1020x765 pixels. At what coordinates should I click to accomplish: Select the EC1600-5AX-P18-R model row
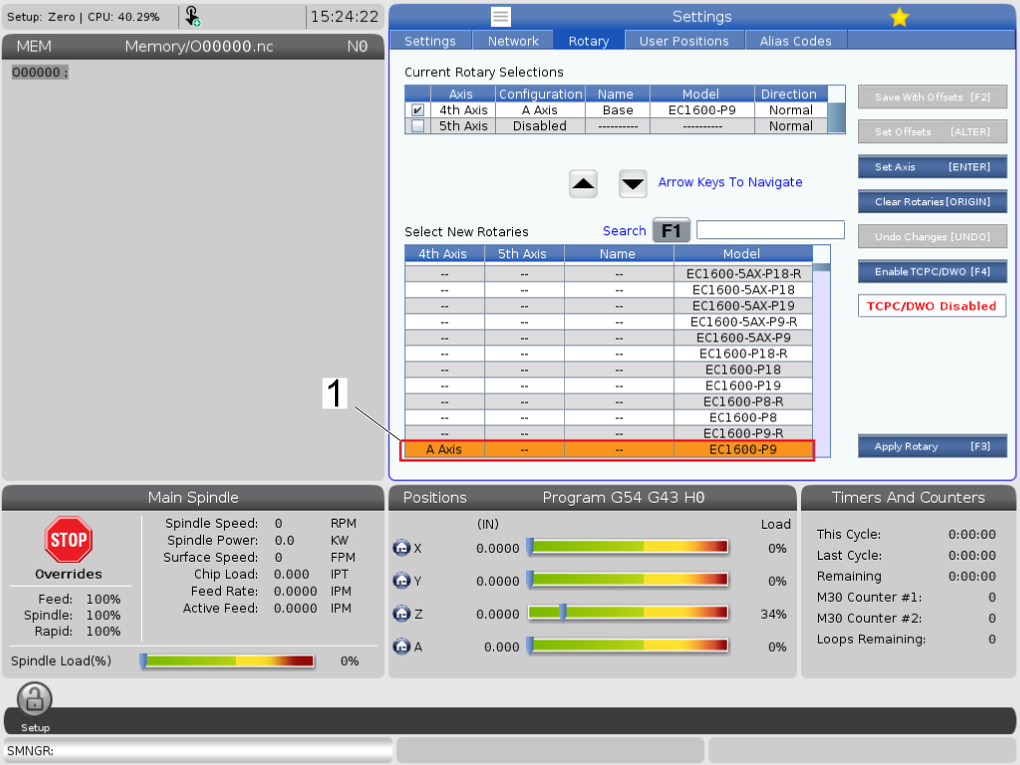point(609,274)
